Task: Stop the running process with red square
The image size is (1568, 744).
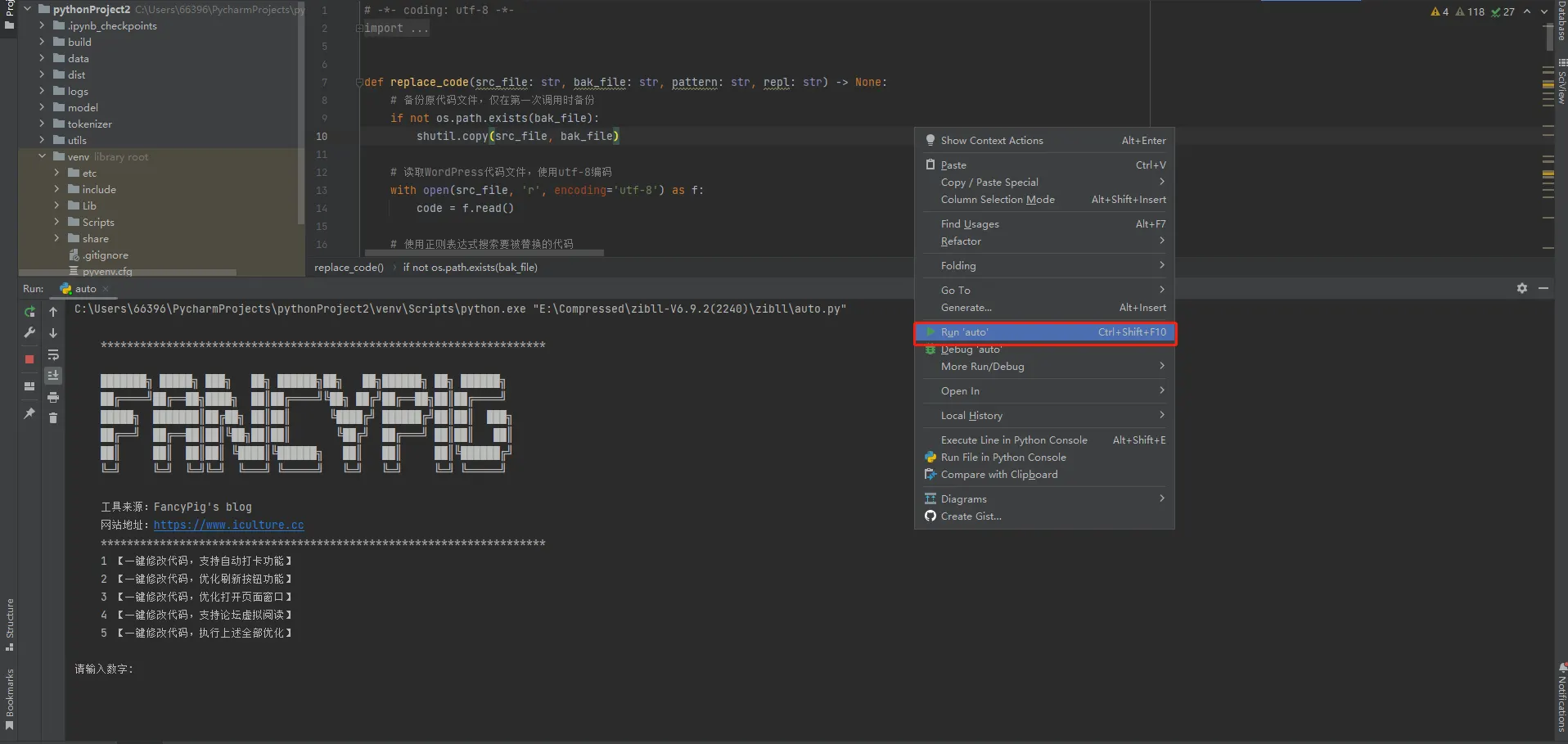Action: pyautogui.click(x=29, y=359)
